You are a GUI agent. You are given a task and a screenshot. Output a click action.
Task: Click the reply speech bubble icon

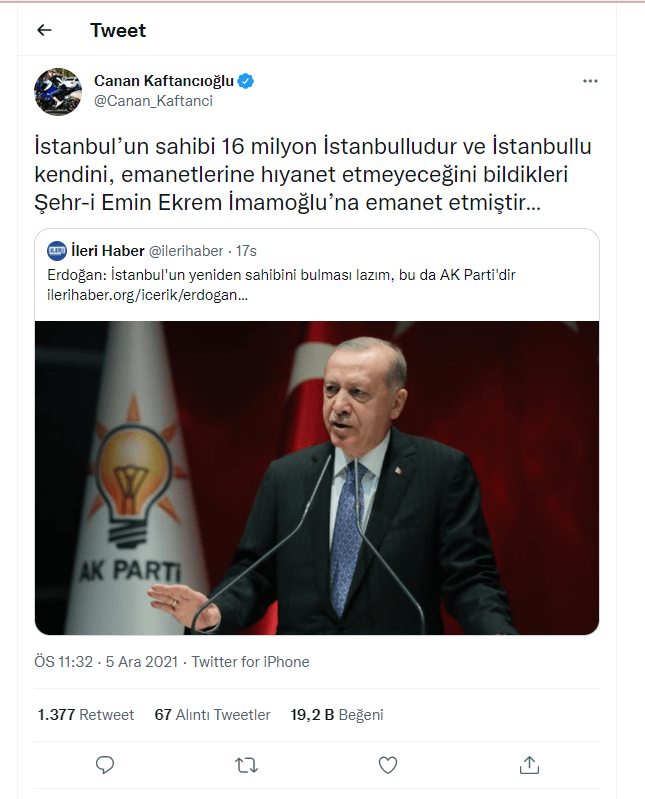coord(105,765)
